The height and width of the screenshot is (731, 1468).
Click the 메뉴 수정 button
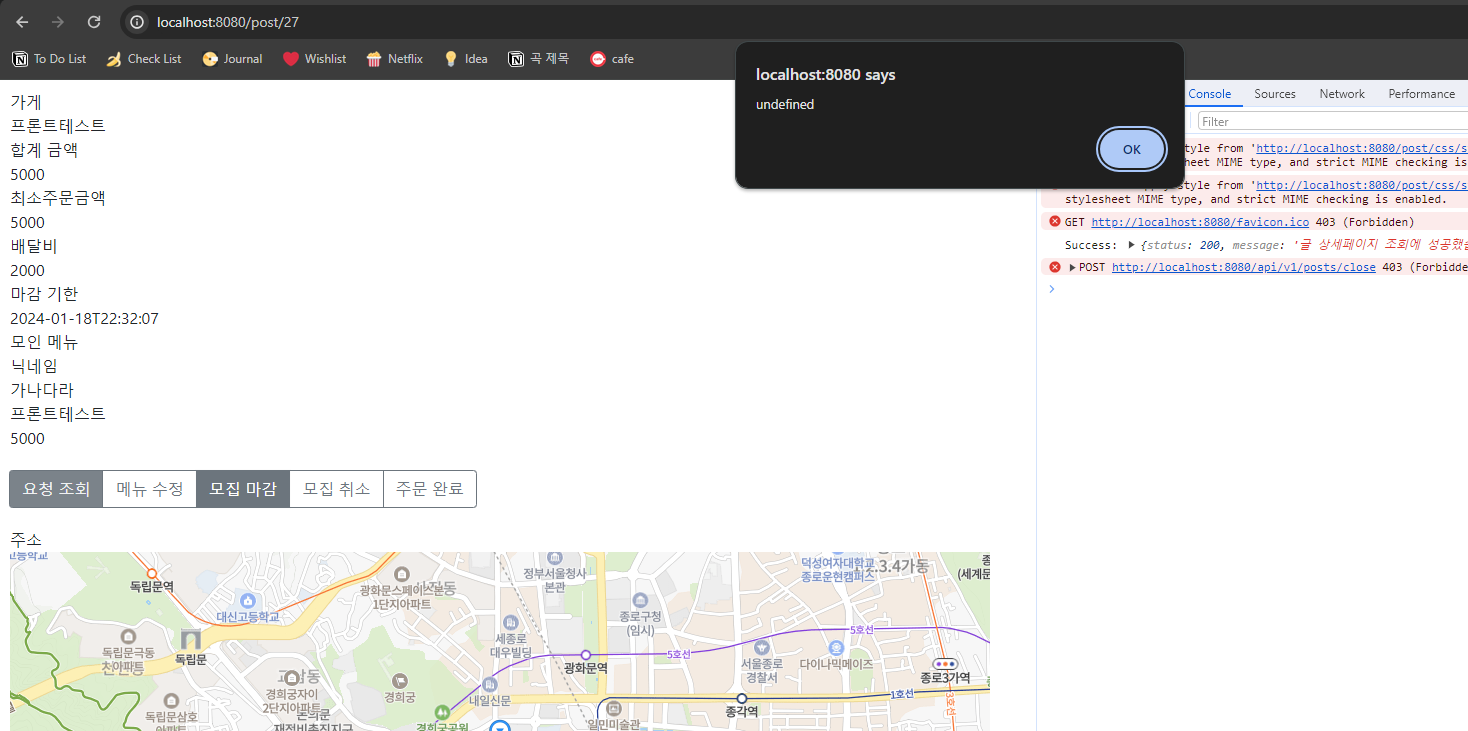tap(150, 489)
